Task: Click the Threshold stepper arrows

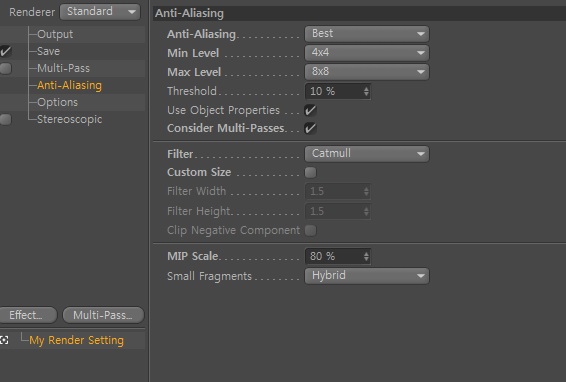Action: pos(366,91)
